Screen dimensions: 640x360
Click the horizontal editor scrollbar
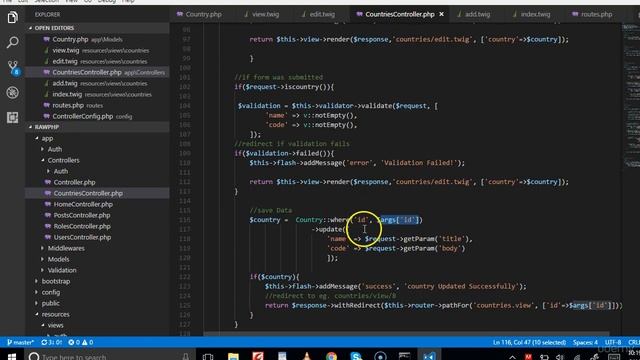406,334
